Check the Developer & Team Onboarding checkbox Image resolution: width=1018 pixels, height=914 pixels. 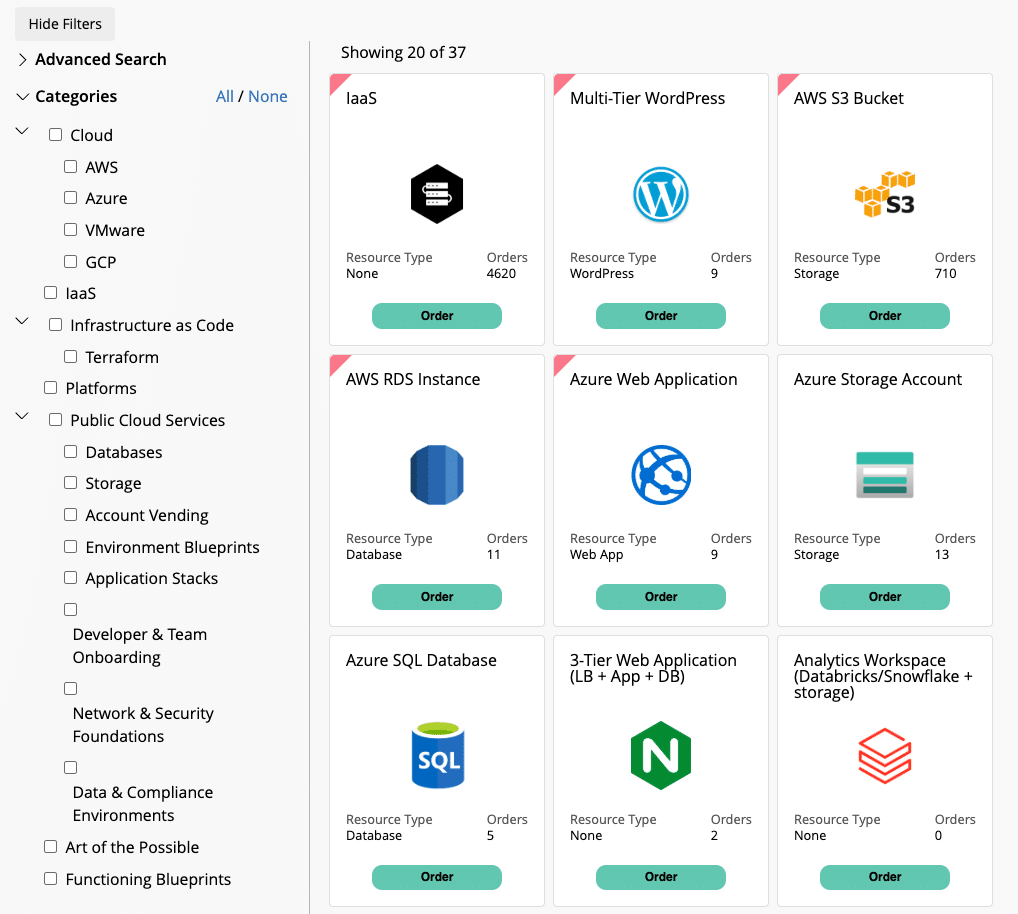click(x=70, y=609)
